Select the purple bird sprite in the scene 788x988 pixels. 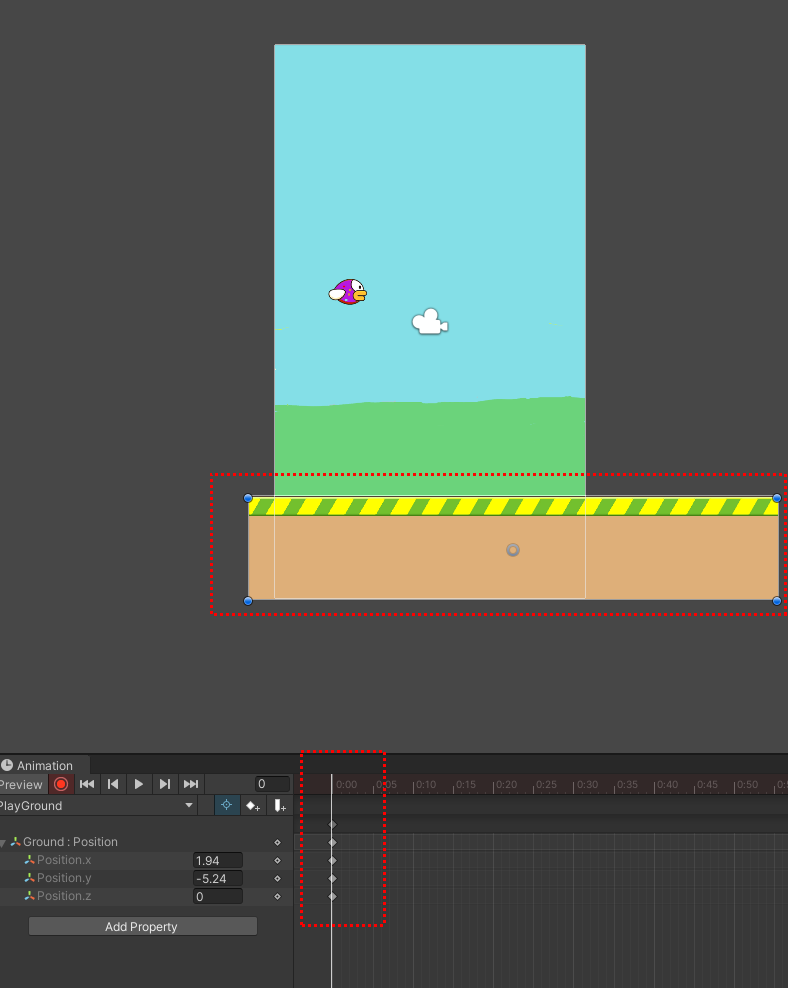tap(348, 292)
